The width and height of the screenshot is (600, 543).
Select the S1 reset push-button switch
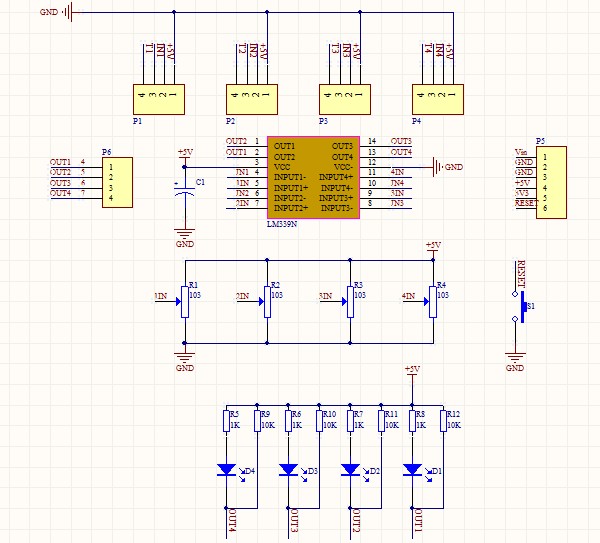coord(519,306)
